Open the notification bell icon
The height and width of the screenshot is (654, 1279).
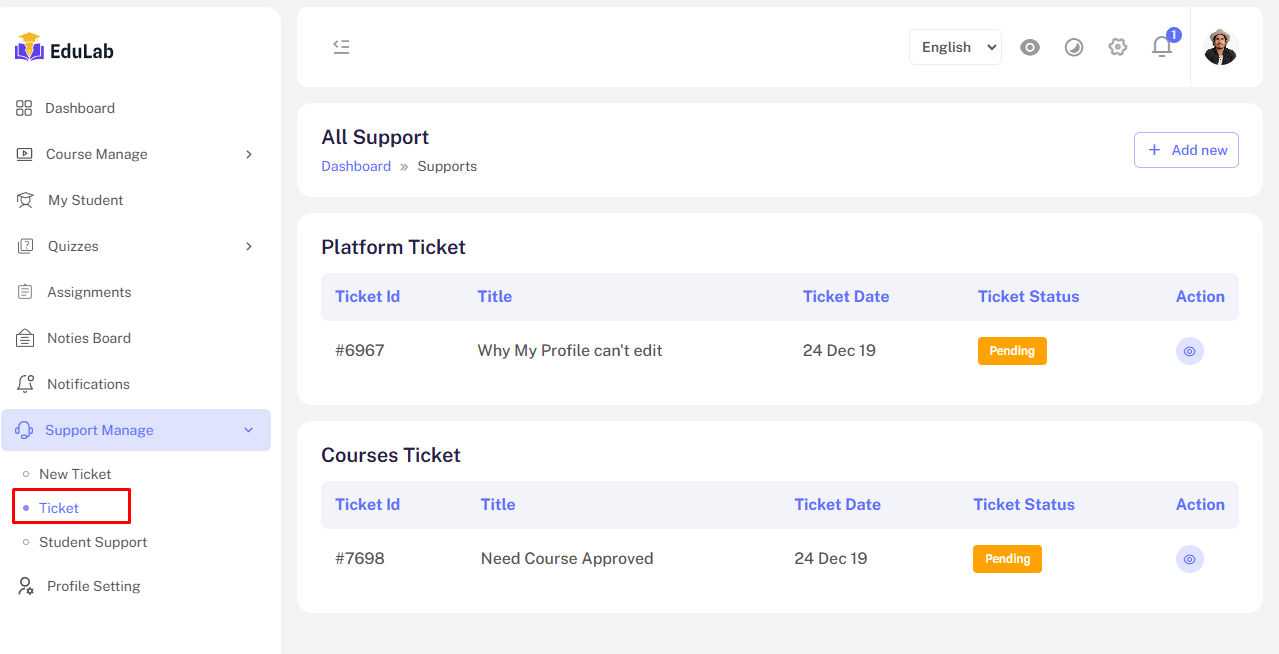tap(1161, 47)
